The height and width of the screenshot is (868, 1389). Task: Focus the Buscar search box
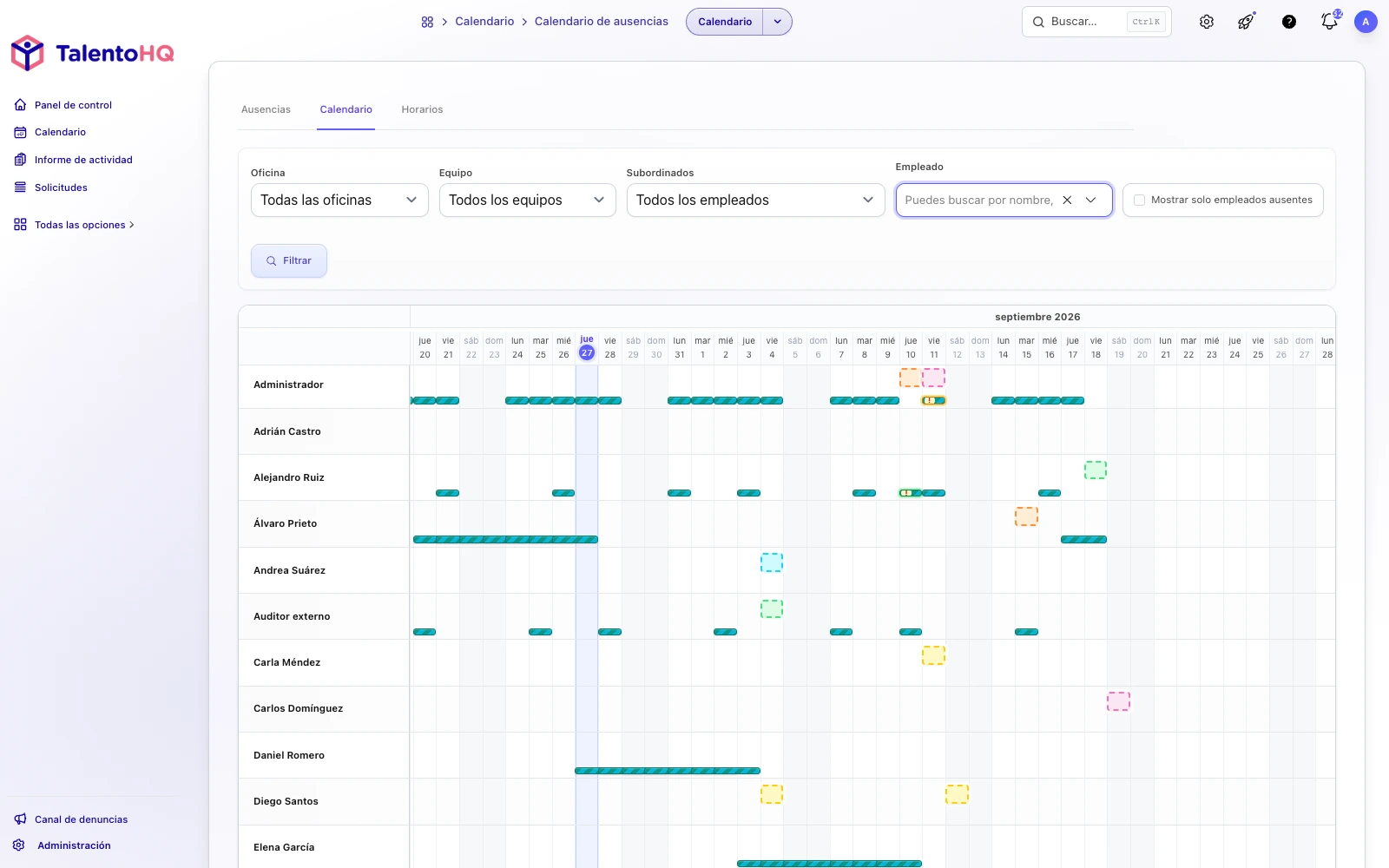(x=1096, y=22)
